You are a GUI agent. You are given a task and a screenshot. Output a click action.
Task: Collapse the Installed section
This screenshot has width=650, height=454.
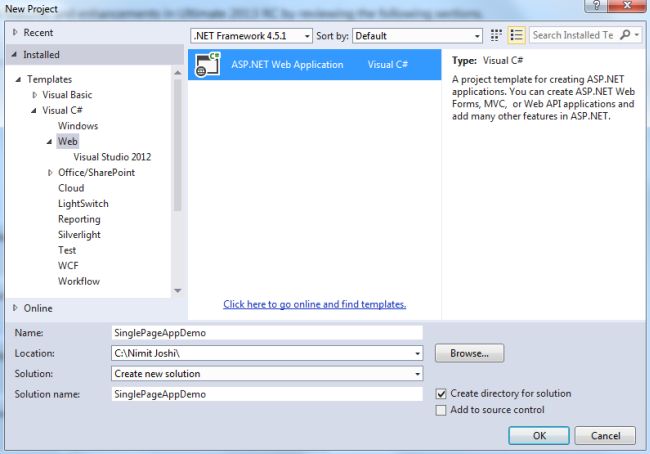(x=15, y=54)
